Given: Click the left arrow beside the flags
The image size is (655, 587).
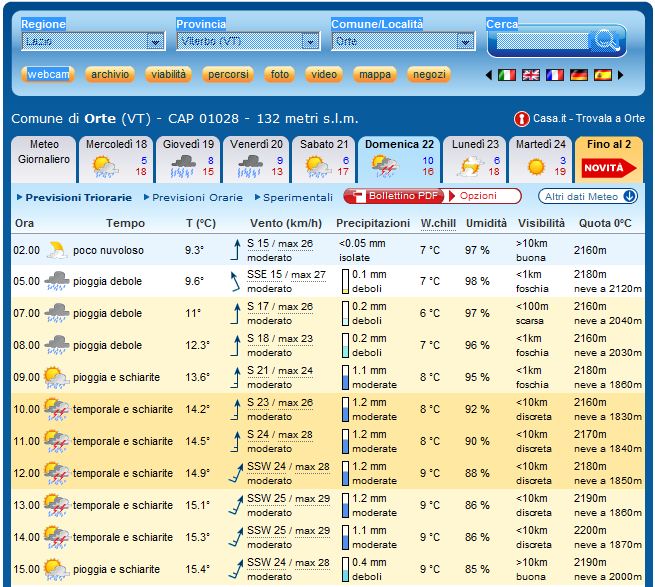Looking at the screenshot, I should (489, 75).
